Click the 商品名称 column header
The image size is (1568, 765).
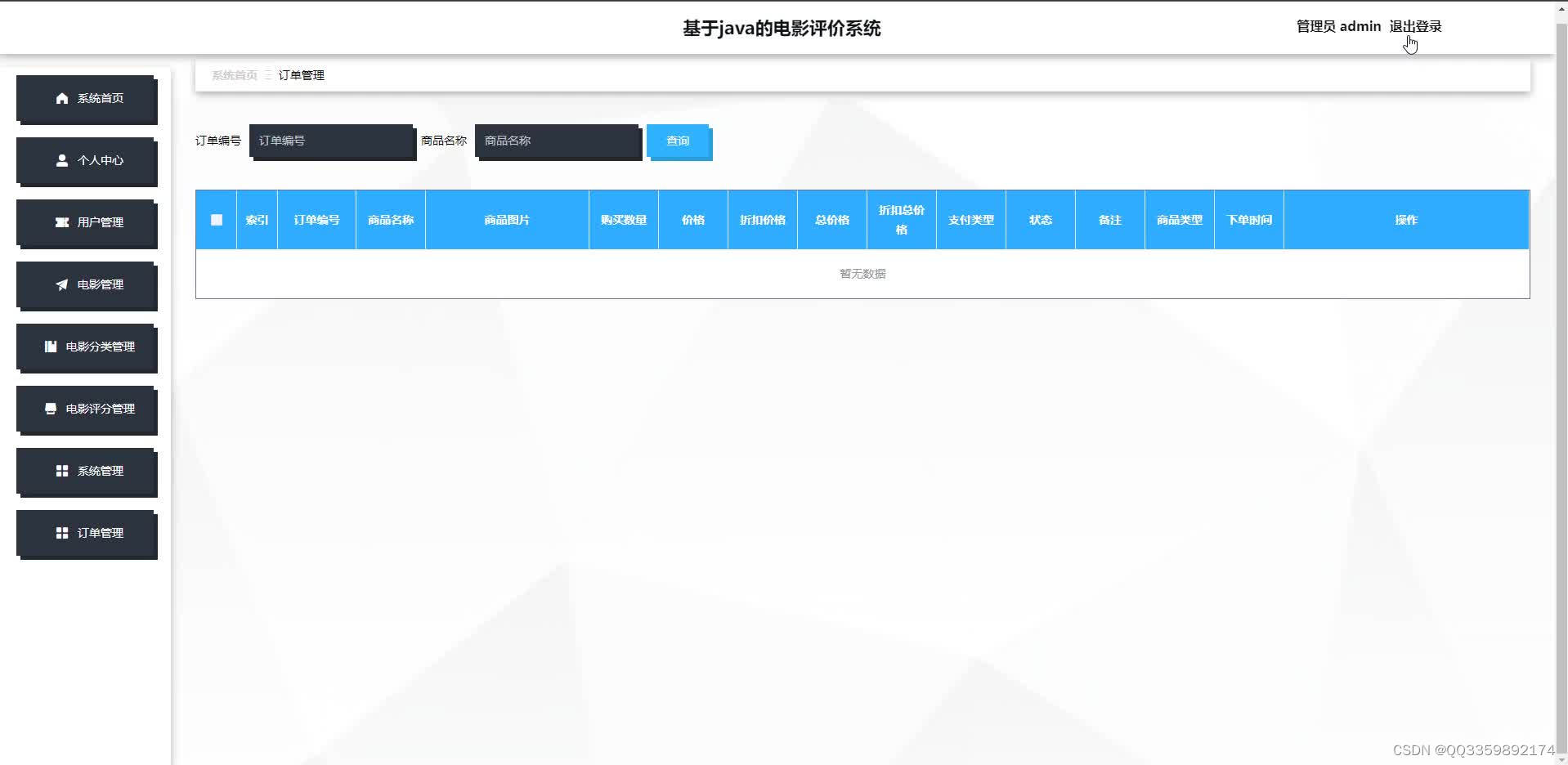391,220
